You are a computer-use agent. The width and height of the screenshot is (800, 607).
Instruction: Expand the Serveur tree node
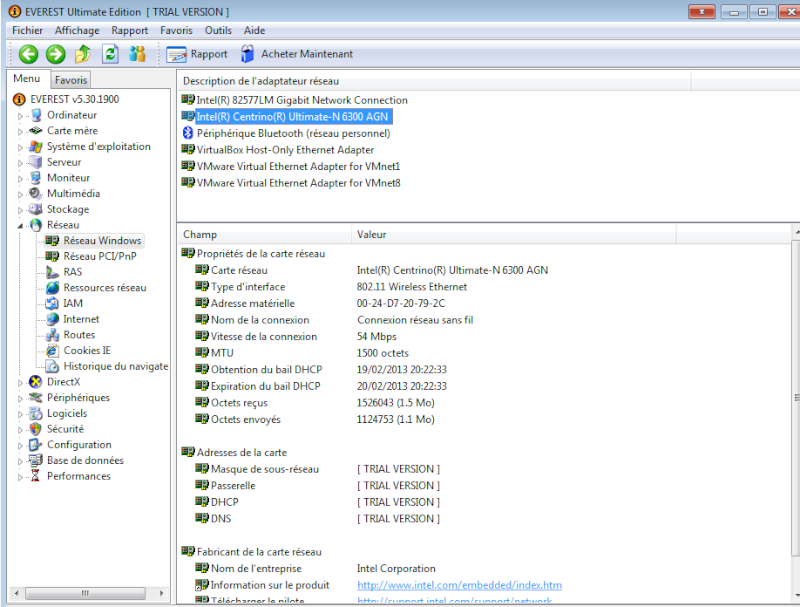click(x=20, y=164)
